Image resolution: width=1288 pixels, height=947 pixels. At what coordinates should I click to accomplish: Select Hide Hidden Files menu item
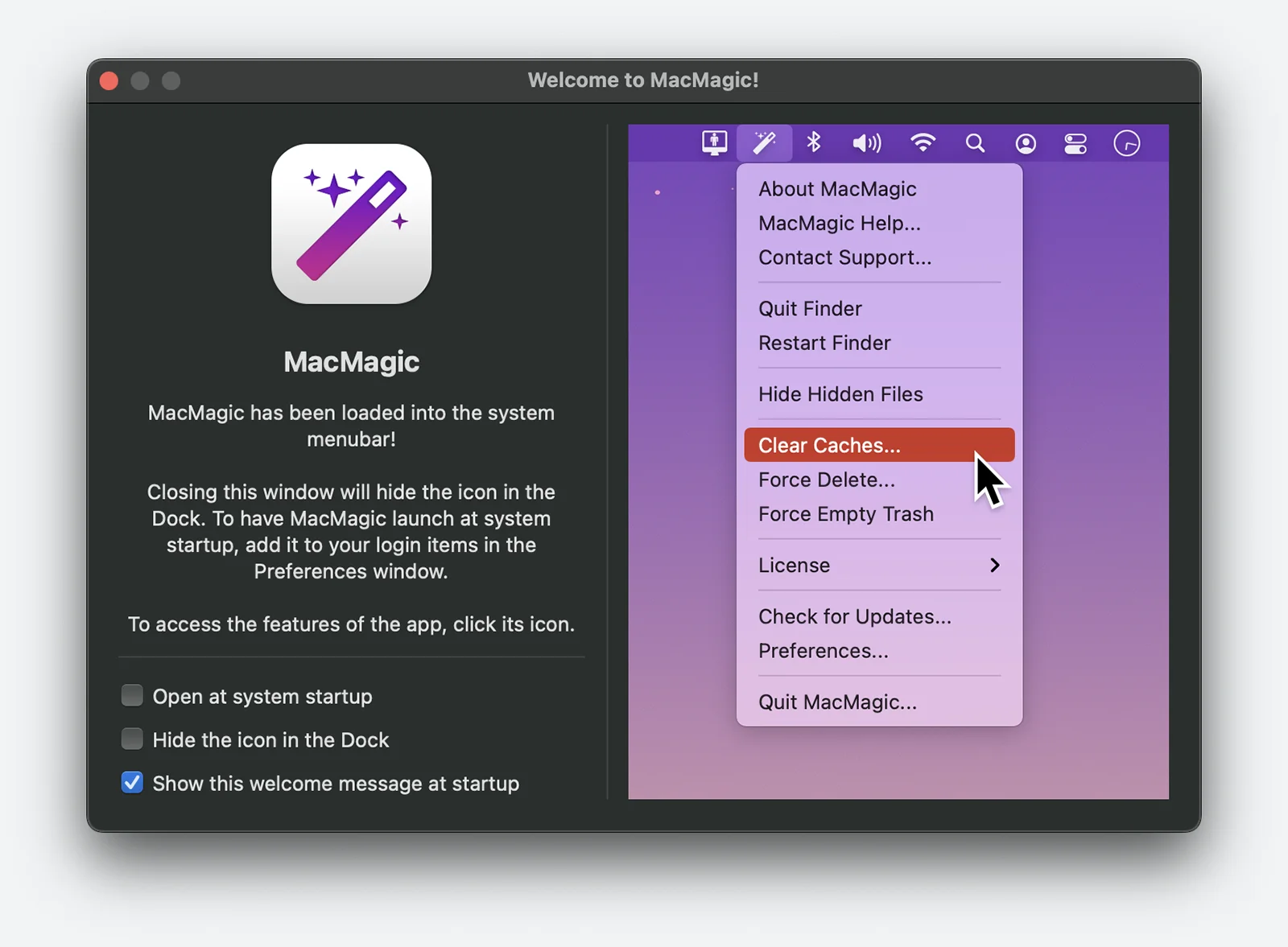(879, 394)
